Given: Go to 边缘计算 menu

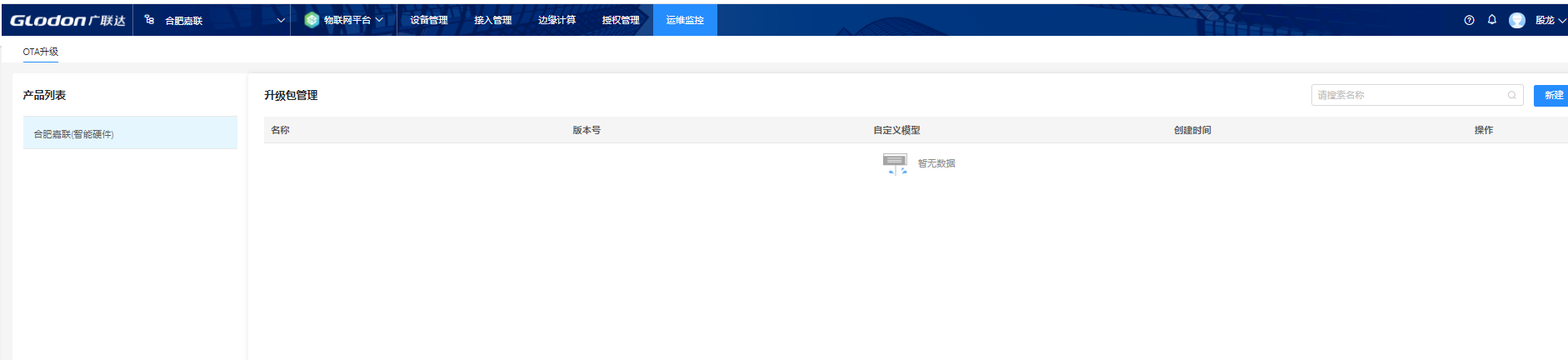Looking at the screenshot, I should 557,20.
